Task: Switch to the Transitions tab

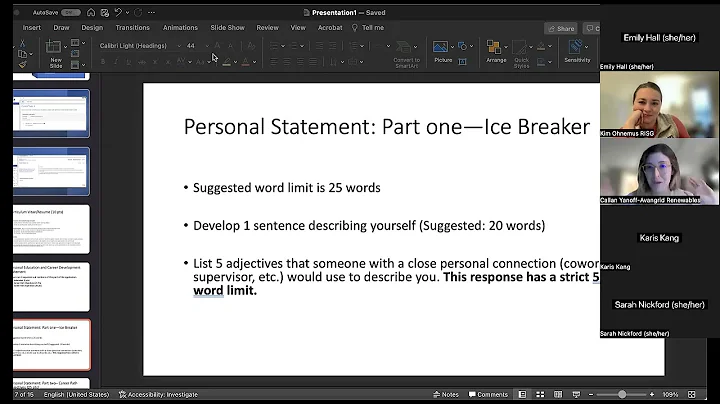Action: click(x=133, y=28)
